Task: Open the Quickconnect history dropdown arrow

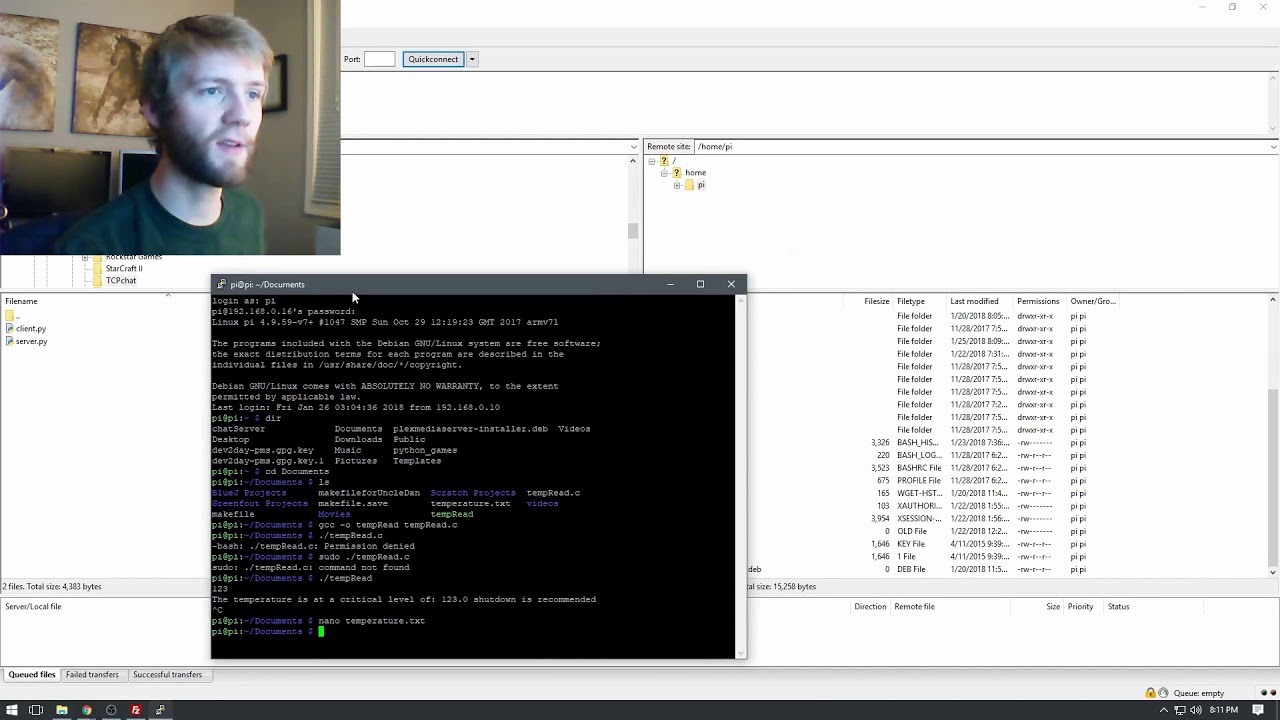Action: click(x=472, y=59)
